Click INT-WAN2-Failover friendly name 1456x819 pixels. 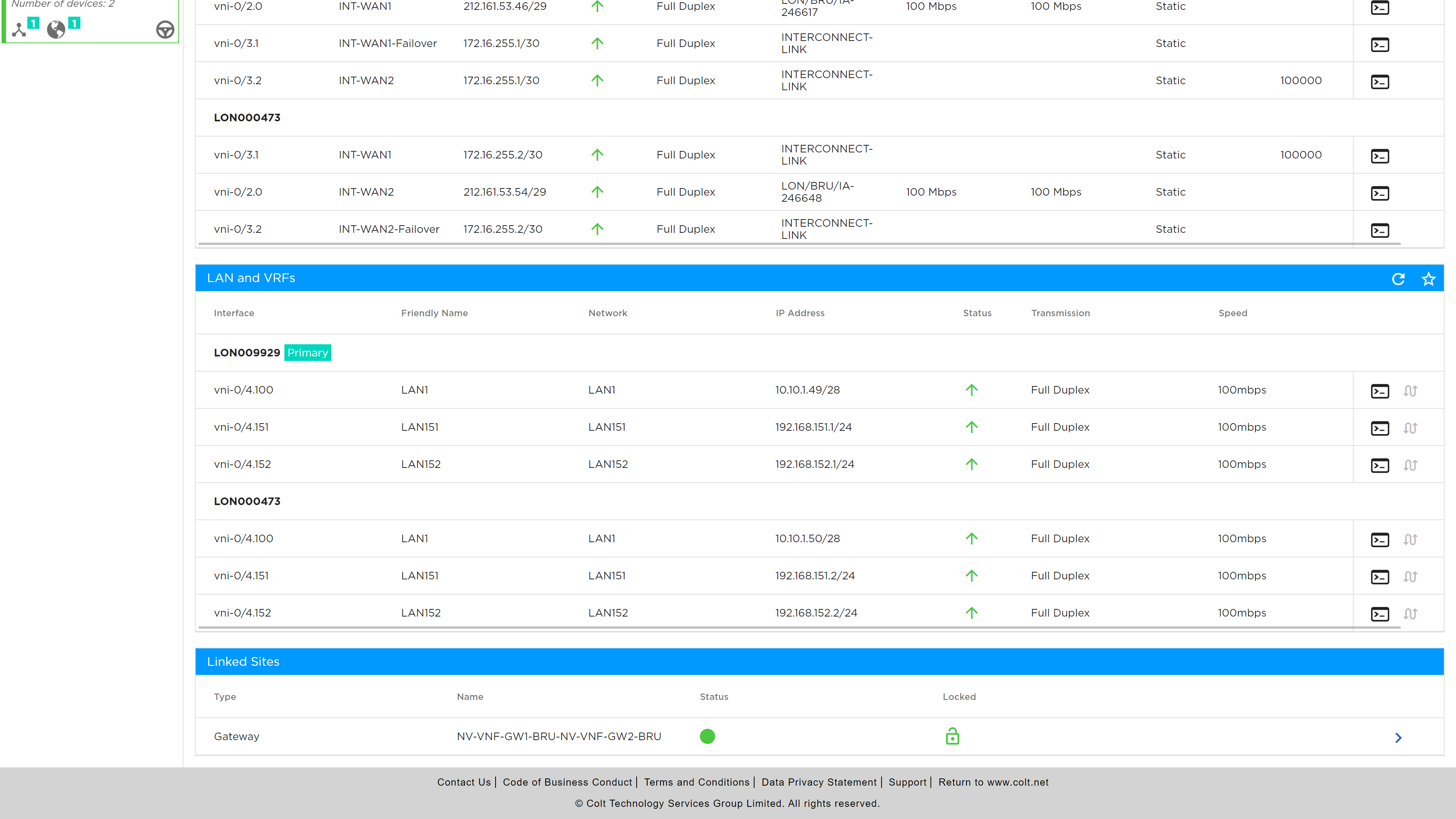coord(389,229)
